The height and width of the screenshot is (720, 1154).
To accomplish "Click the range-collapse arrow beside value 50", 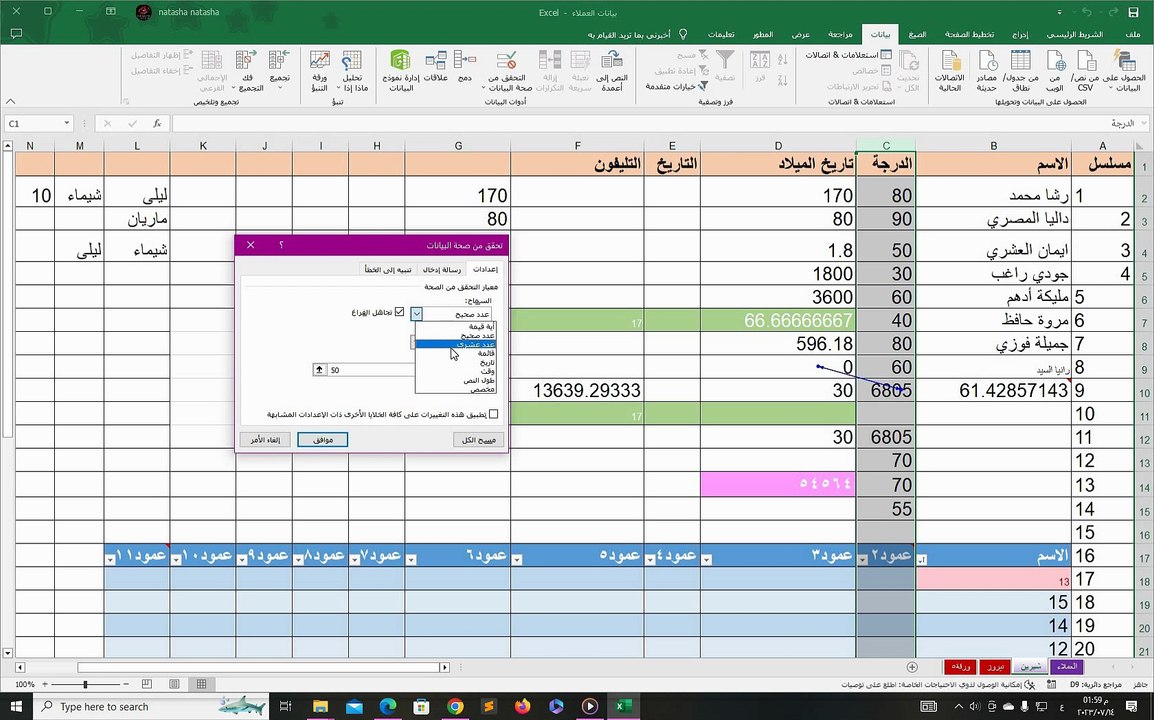I will [x=319, y=370].
